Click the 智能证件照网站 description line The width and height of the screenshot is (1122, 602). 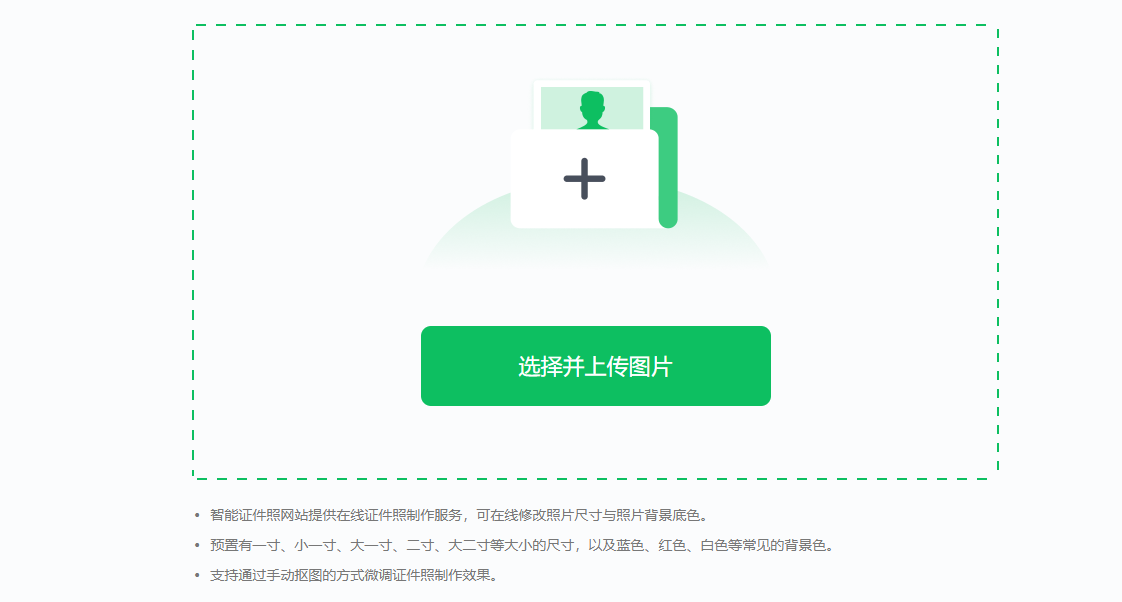(459, 515)
